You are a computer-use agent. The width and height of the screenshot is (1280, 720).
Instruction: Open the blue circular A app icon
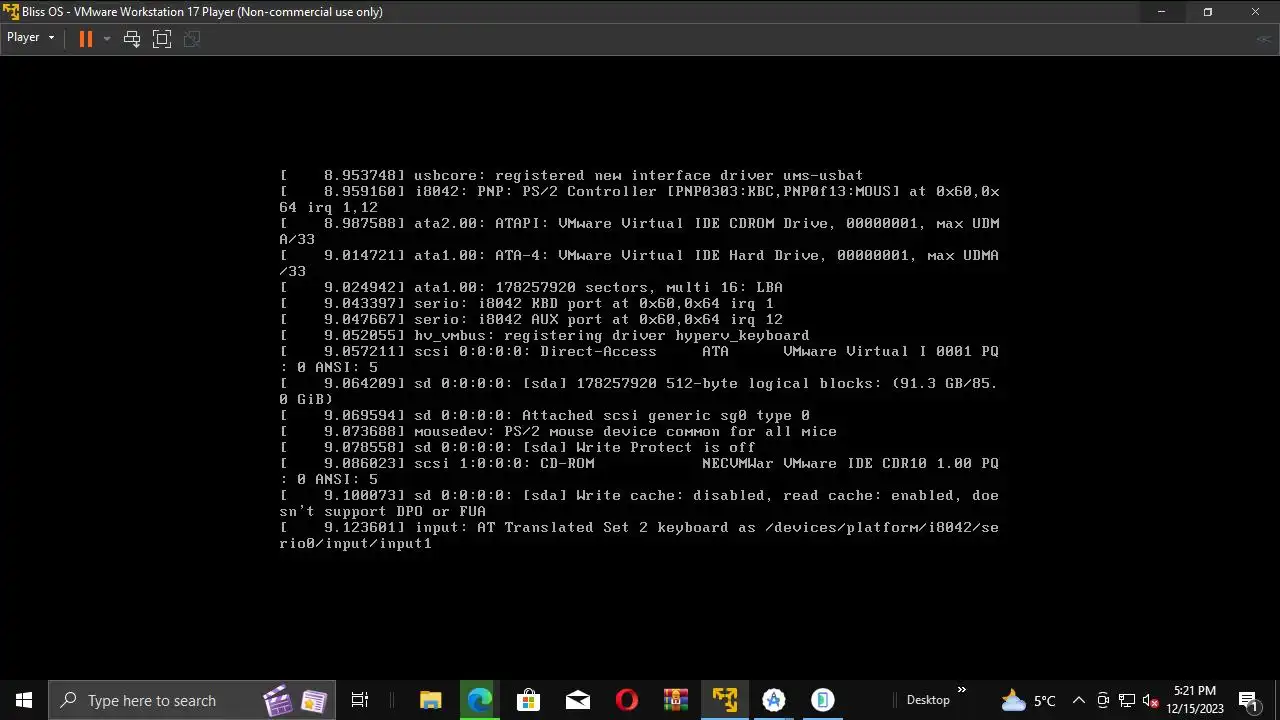point(774,700)
